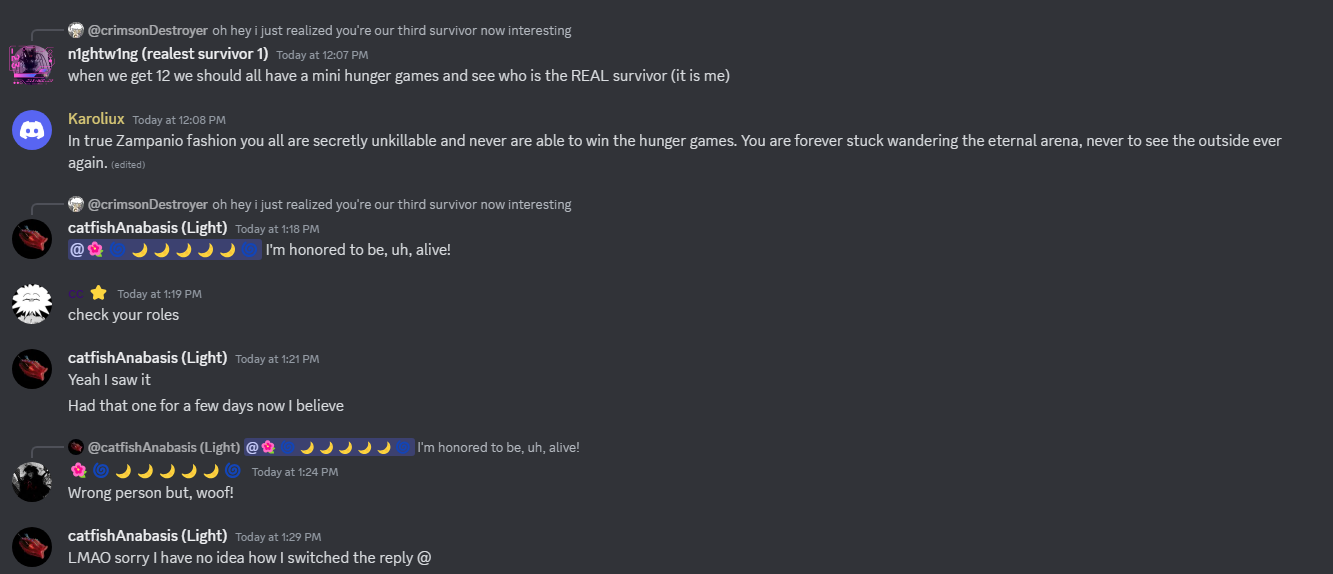Click catfishAnabasis avatar beside "Yeah I saw it"
This screenshot has height=574, width=1333.
point(31,369)
